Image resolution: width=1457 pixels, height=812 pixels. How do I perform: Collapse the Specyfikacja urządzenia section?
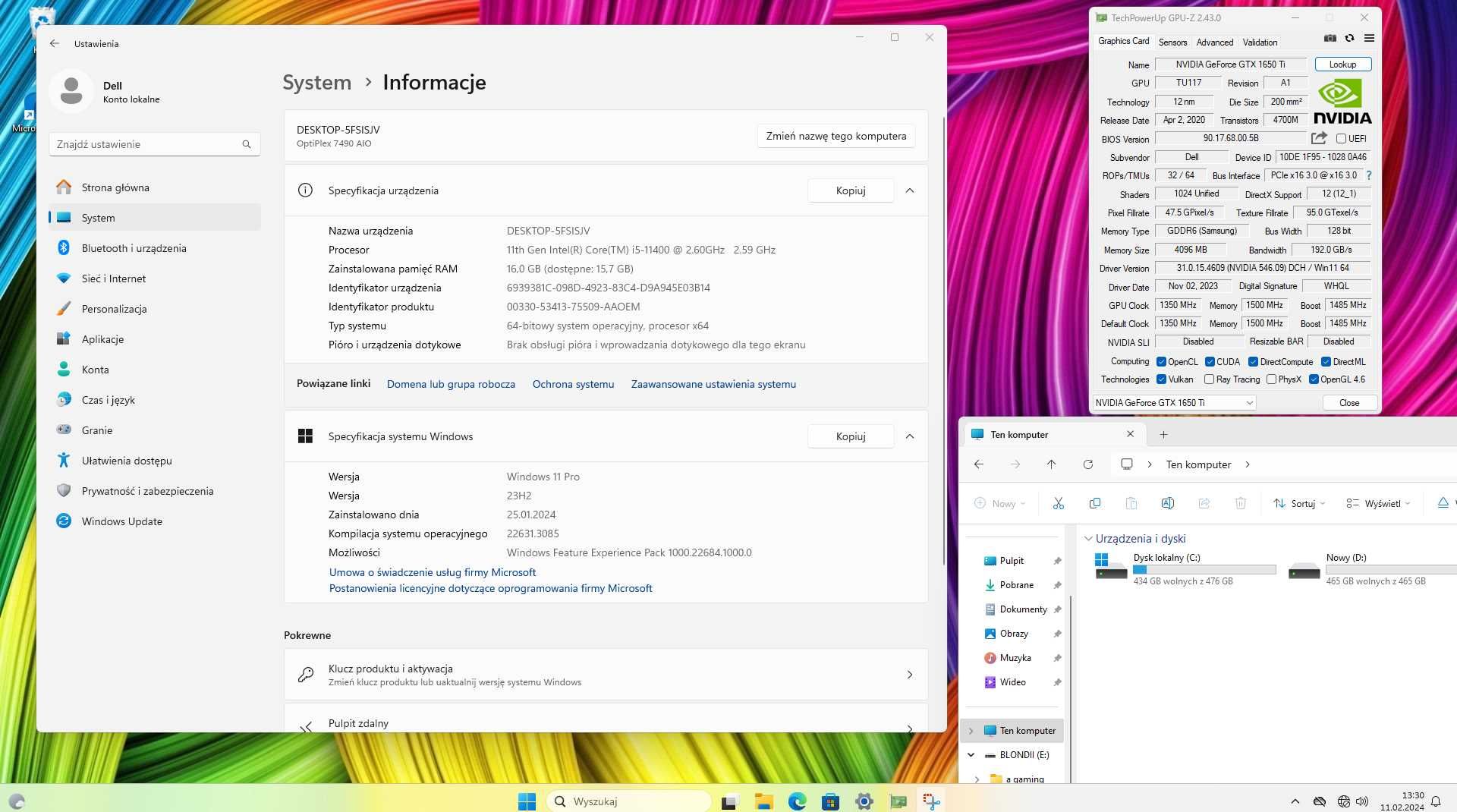coord(910,190)
